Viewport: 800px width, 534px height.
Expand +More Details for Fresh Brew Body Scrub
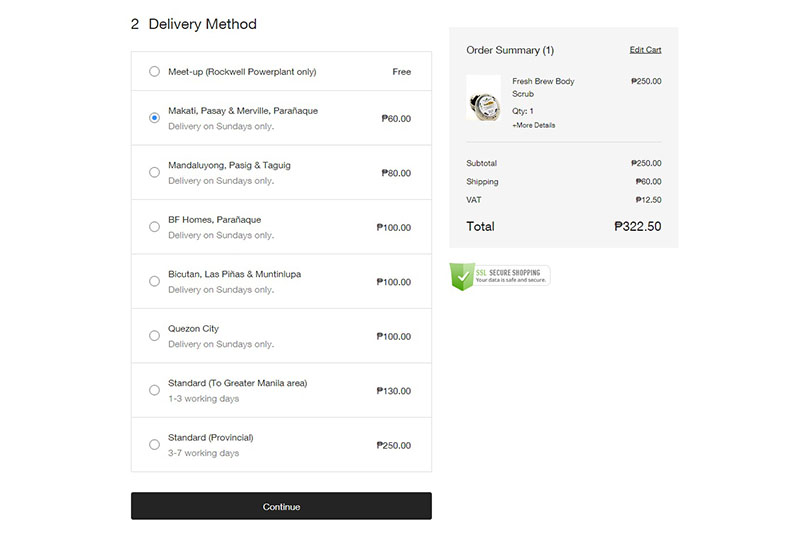(534, 125)
